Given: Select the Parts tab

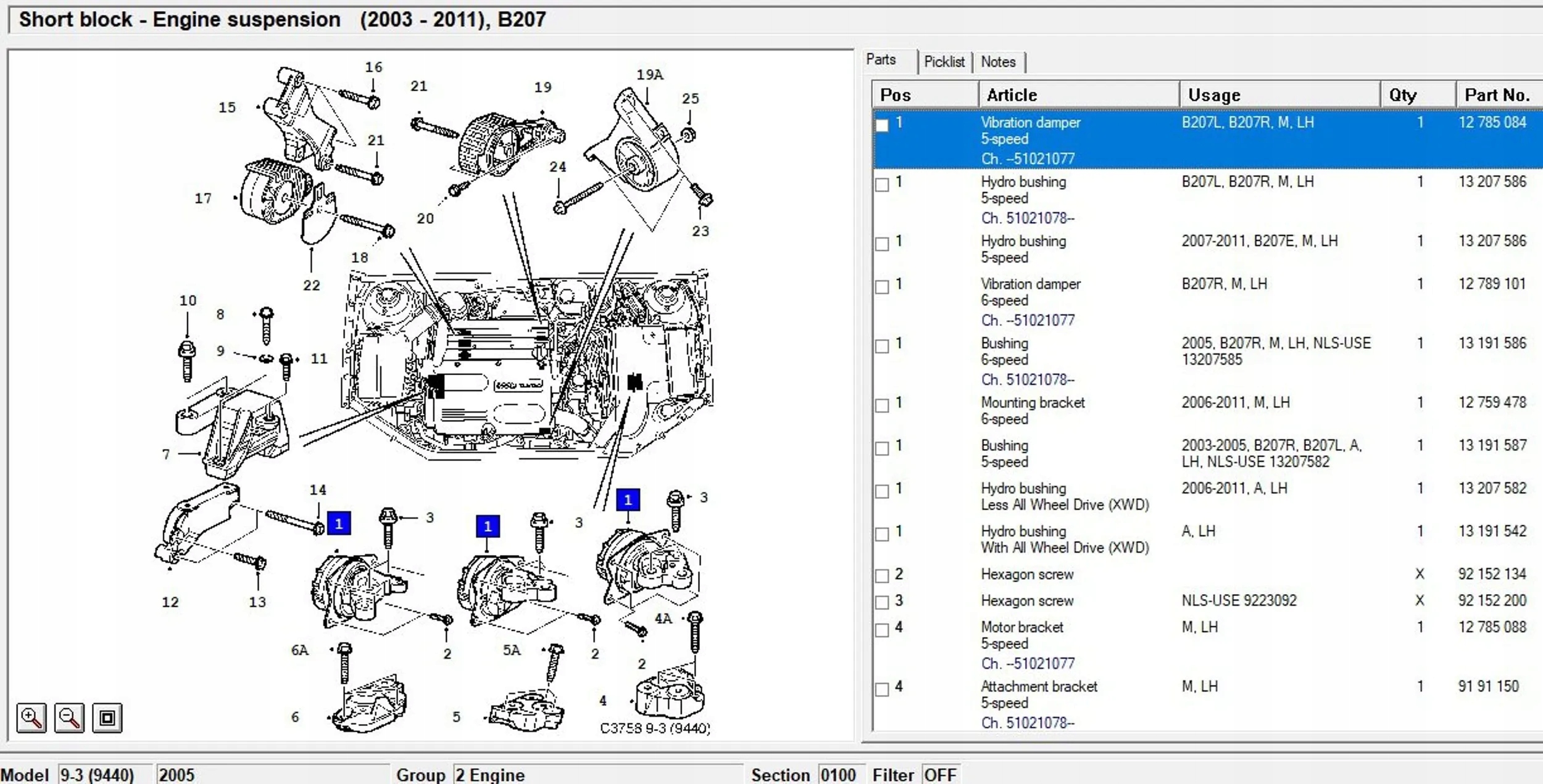Looking at the screenshot, I should [x=881, y=60].
